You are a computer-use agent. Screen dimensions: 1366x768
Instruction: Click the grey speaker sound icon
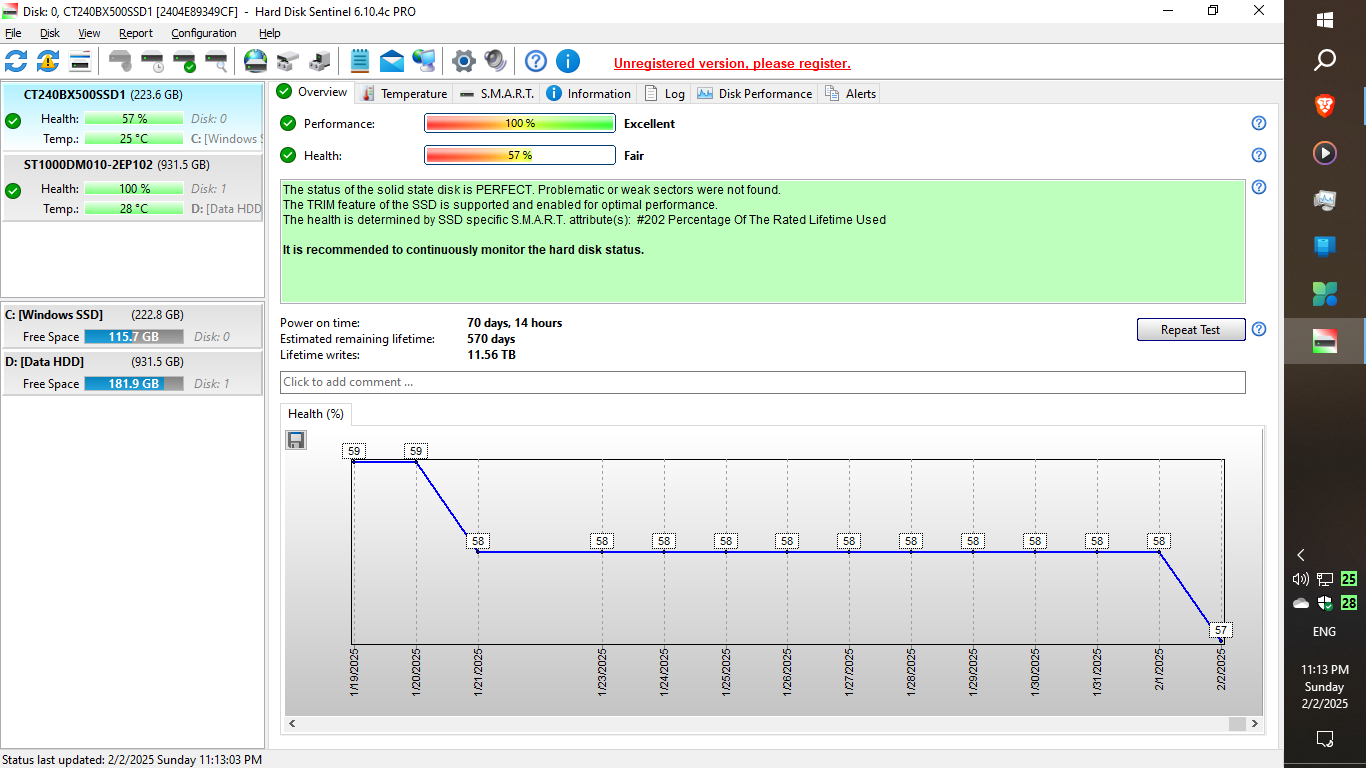pyautogui.click(x=495, y=61)
